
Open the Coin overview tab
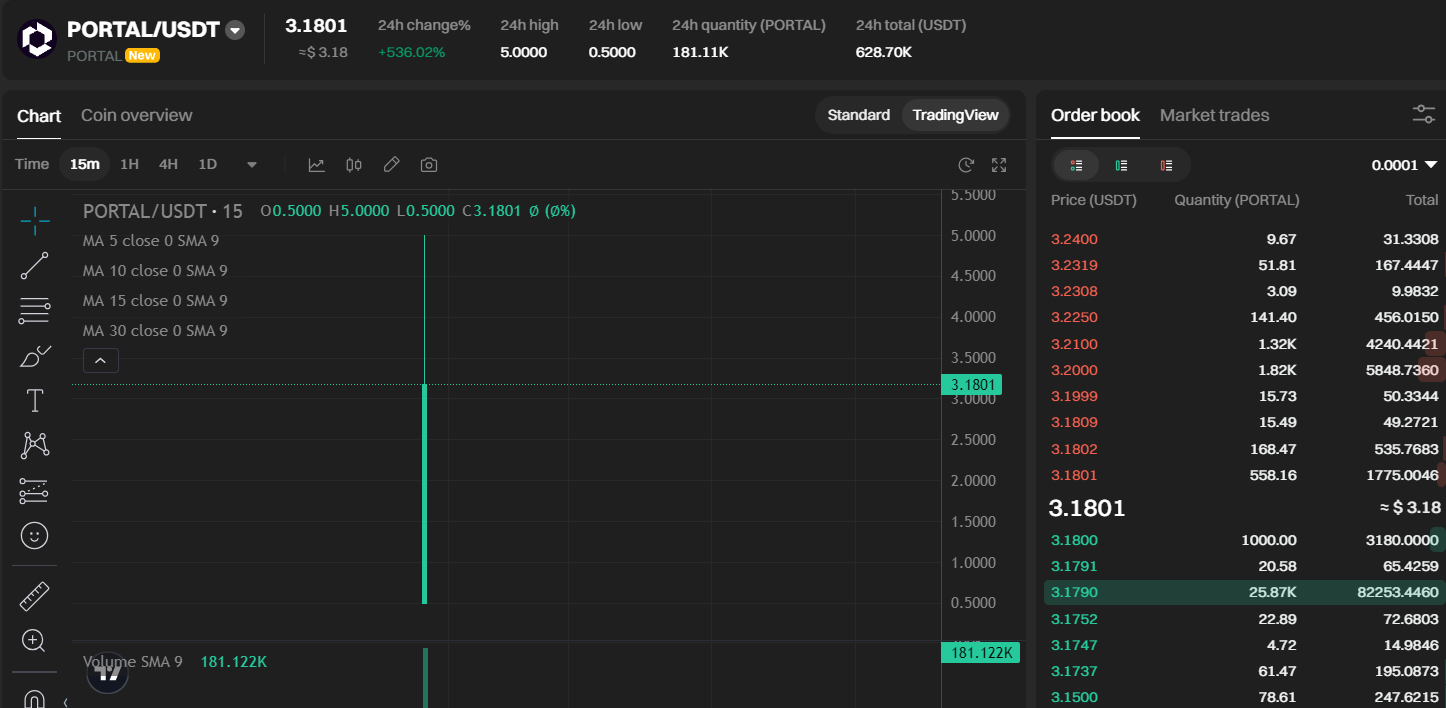136,115
